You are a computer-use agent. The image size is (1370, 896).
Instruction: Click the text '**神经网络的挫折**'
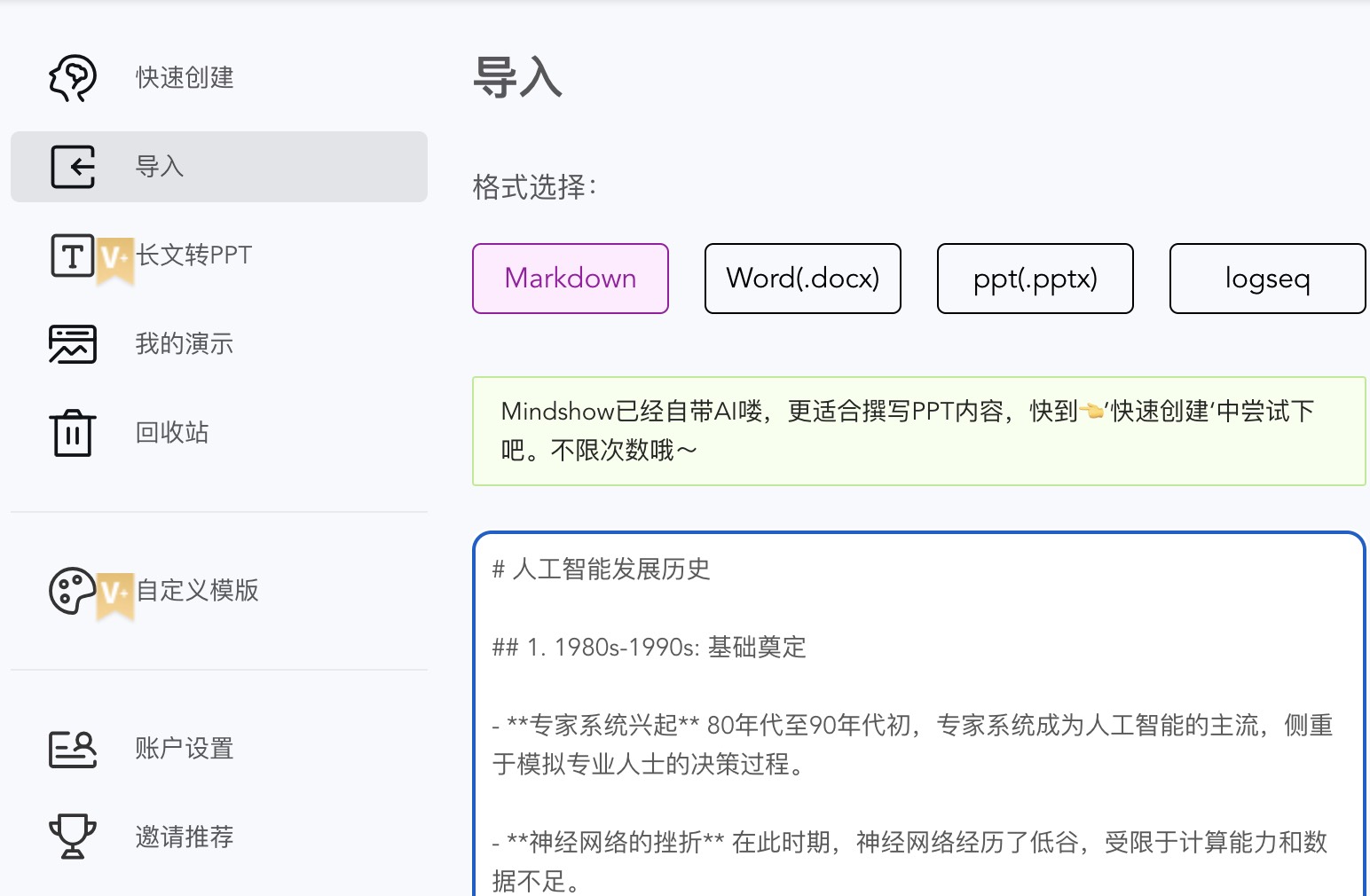click(616, 842)
